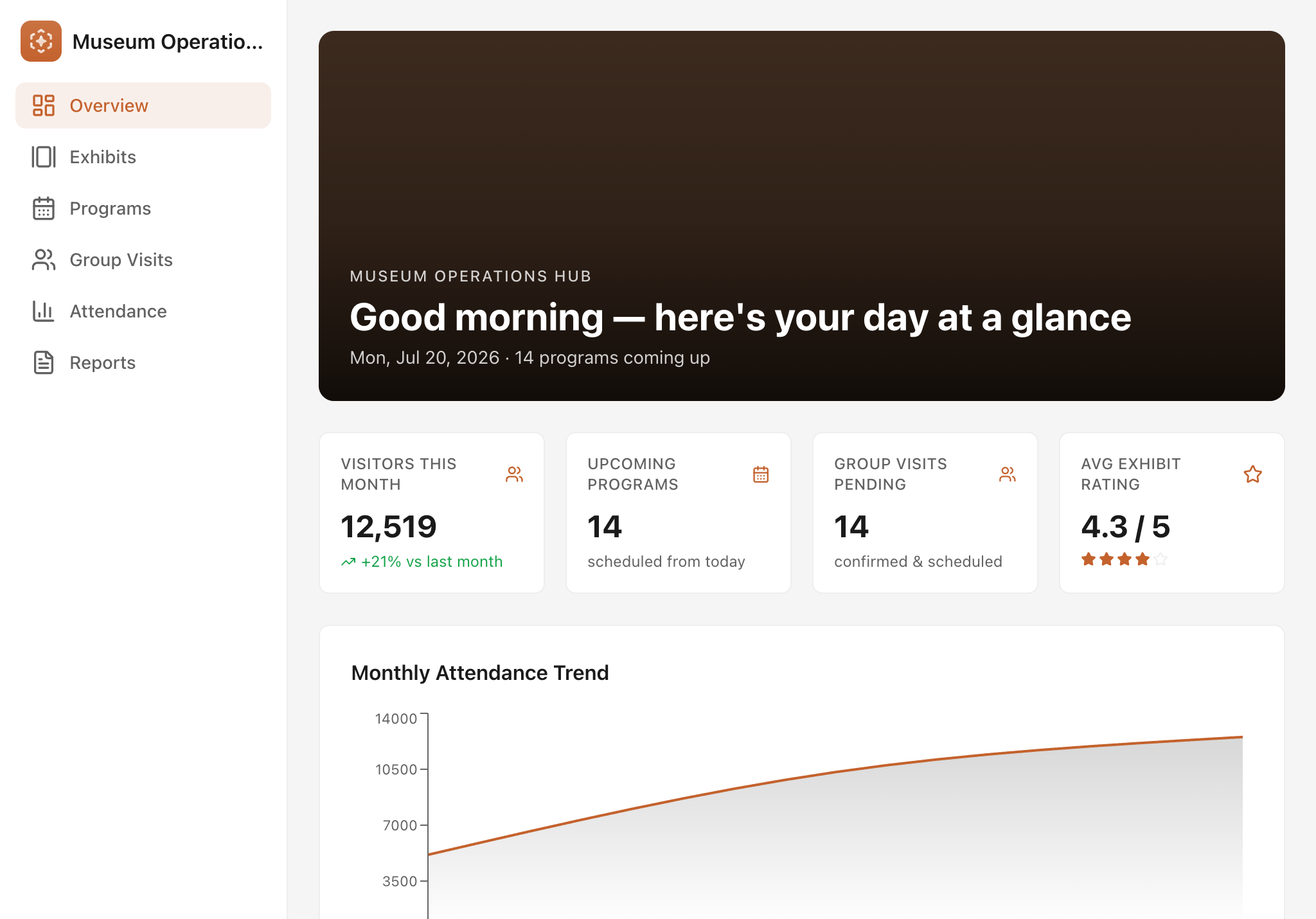This screenshot has height=919, width=1316.
Task: Click the Reports document icon in sidebar
Action: tap(44, 362)
